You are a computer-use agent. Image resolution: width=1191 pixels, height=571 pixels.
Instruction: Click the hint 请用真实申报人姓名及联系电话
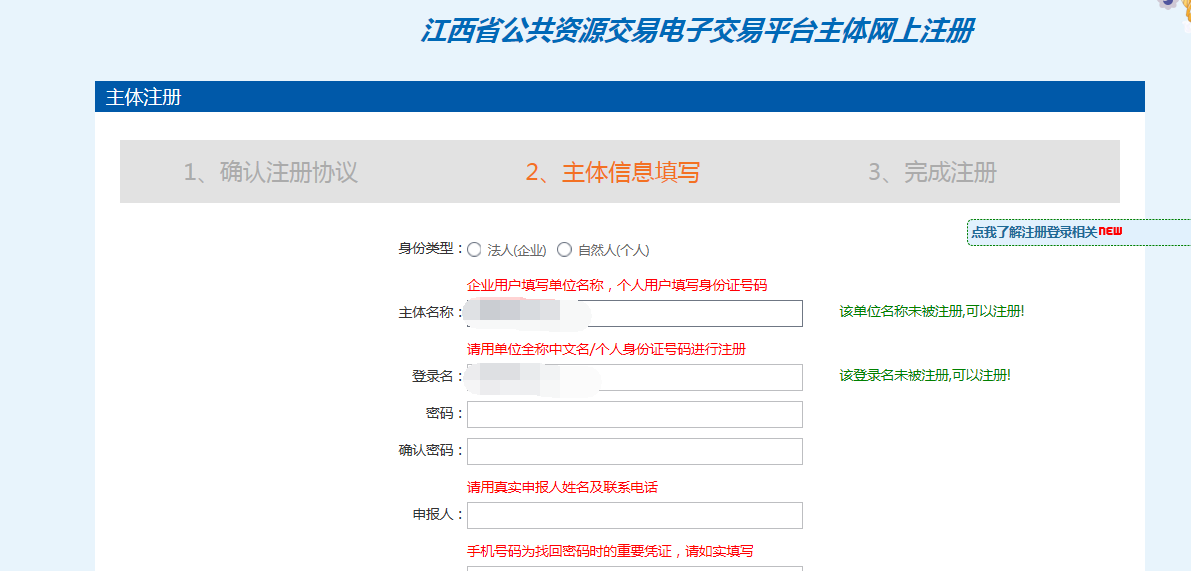[x=562, y=487]
